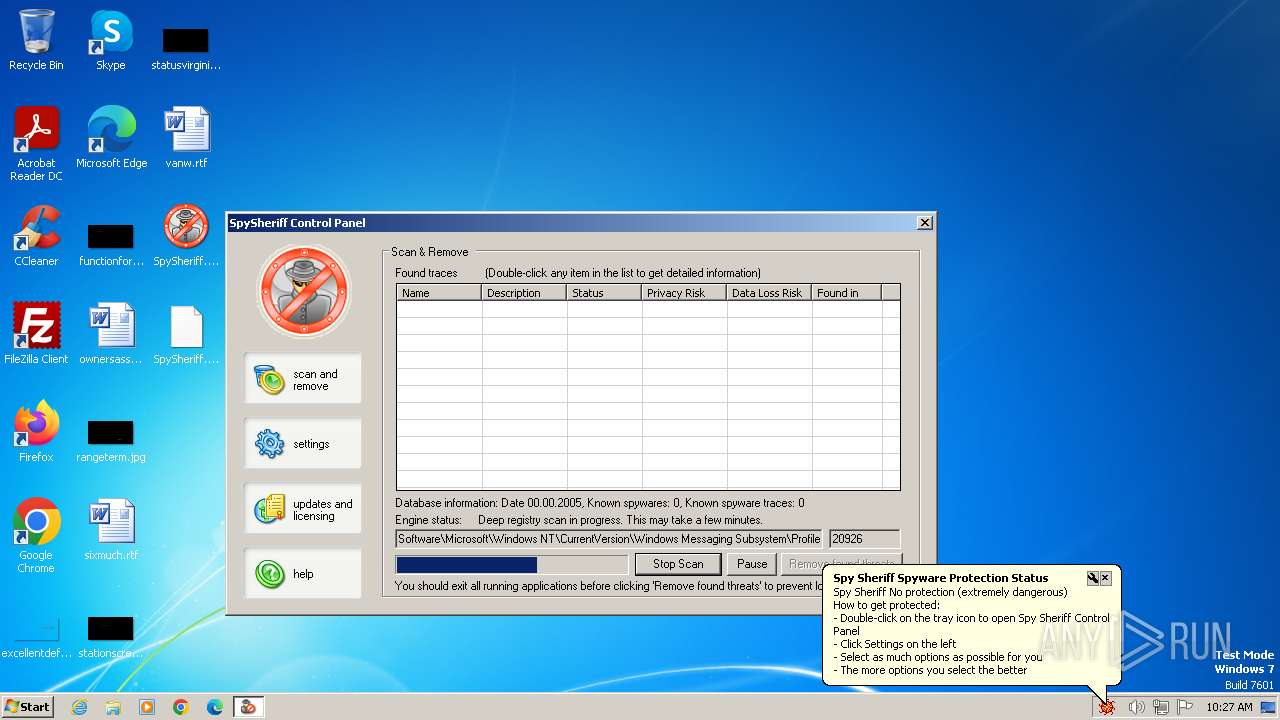The image size is (1280, 720).
Task: Select the statusvirgini desktop file
Action: [x=186, y=48]
